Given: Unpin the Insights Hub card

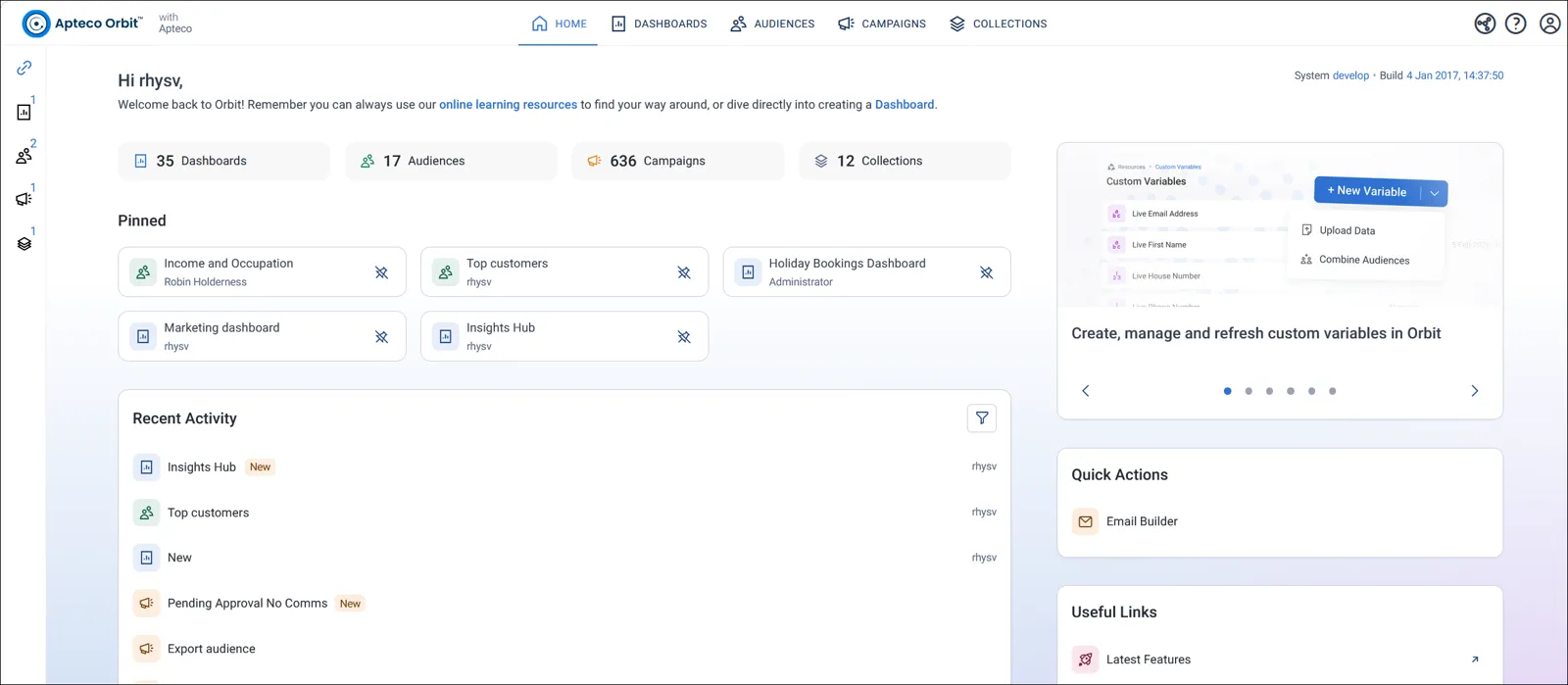Looking at the screenshot, I should tap(684, 337).
